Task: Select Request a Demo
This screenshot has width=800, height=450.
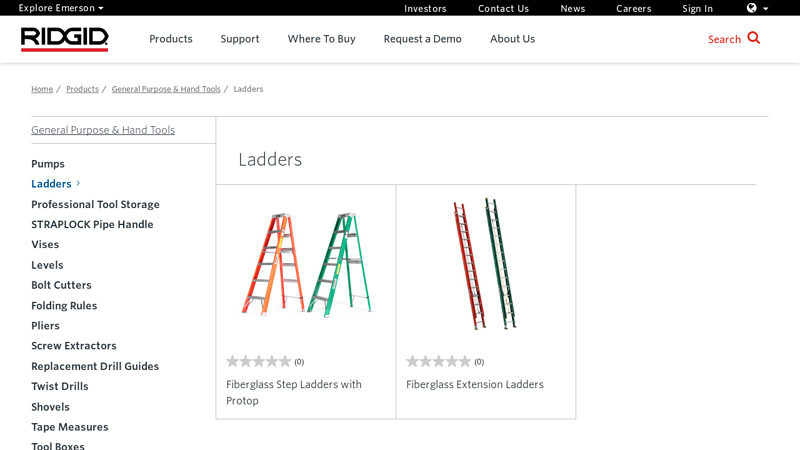Action: pos(422,39)
